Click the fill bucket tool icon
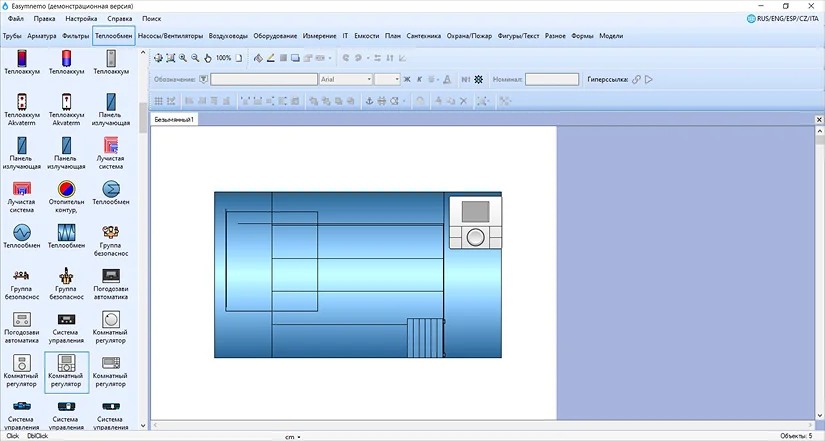The height and width of the screenshot is (441, 825). [257, 58]
